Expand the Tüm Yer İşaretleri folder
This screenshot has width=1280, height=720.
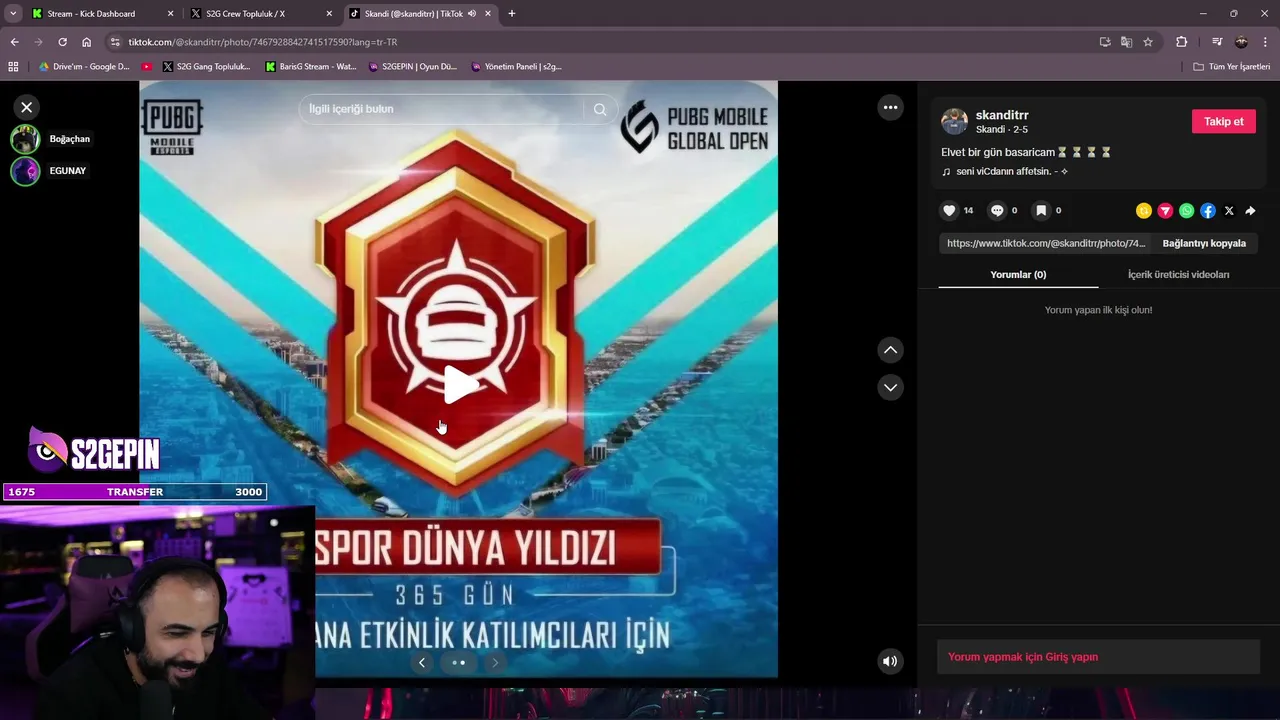click(x=1231, y=67)
